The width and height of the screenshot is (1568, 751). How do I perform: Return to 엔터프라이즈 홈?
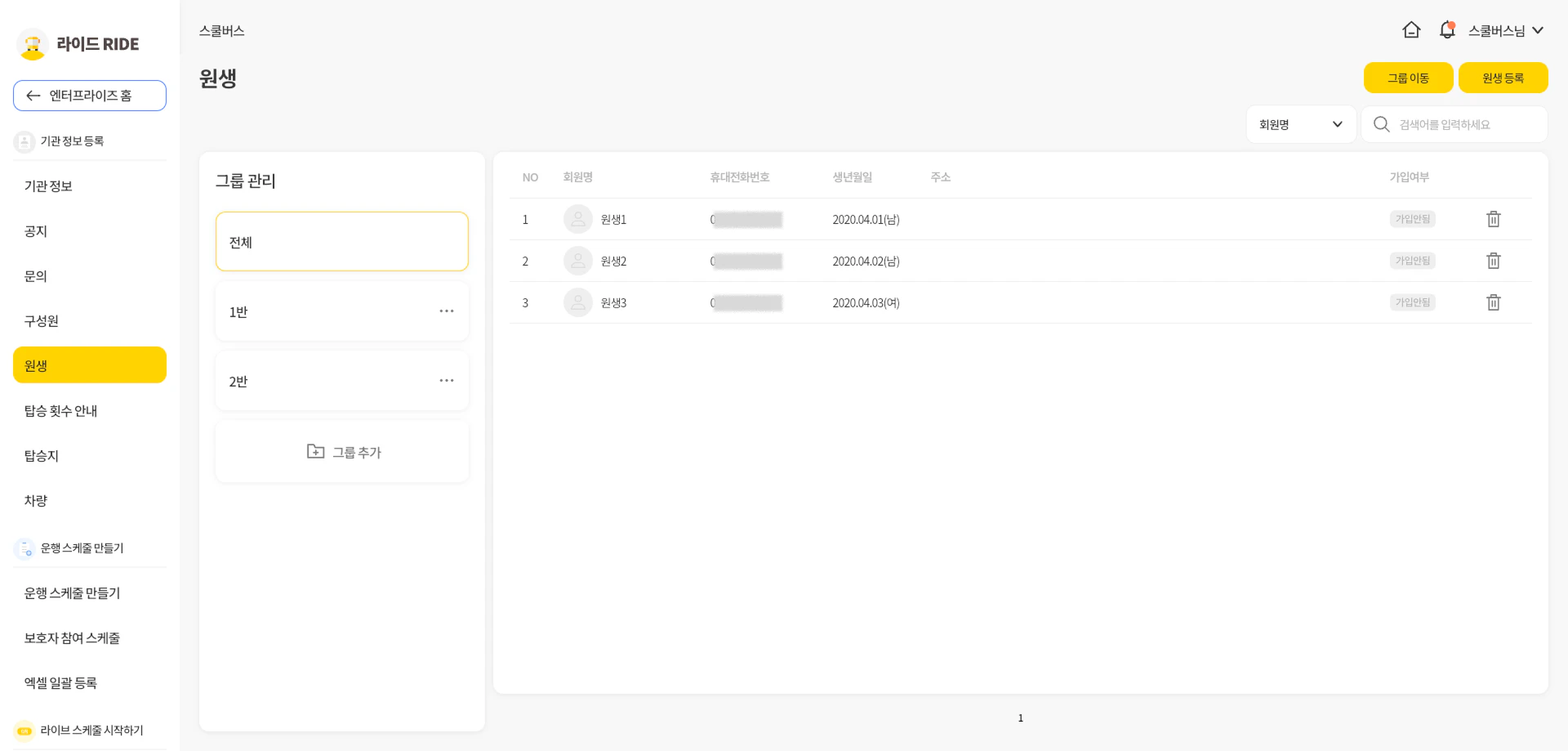pyautogui.click(x=90, y=96)
